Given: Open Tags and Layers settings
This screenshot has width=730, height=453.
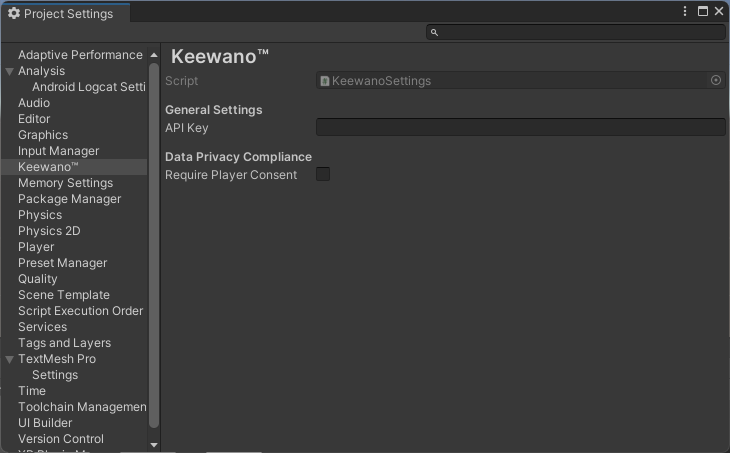Looking at the screenshot, I should (x=65, y=343).
